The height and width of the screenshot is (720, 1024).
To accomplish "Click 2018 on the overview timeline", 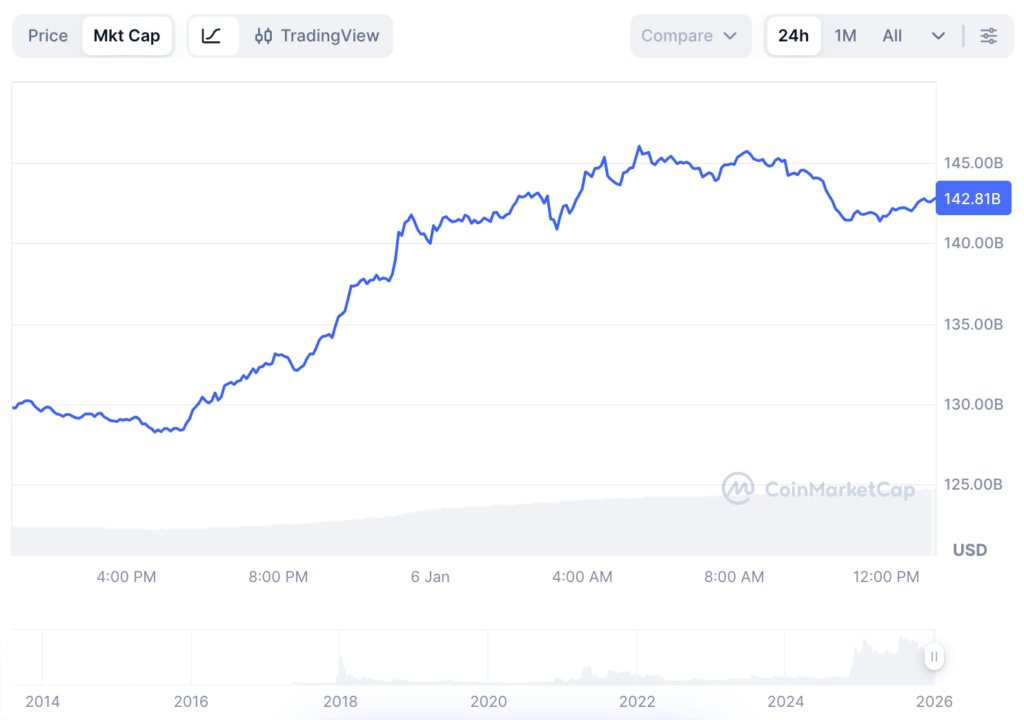I will [x=340, y=701].
